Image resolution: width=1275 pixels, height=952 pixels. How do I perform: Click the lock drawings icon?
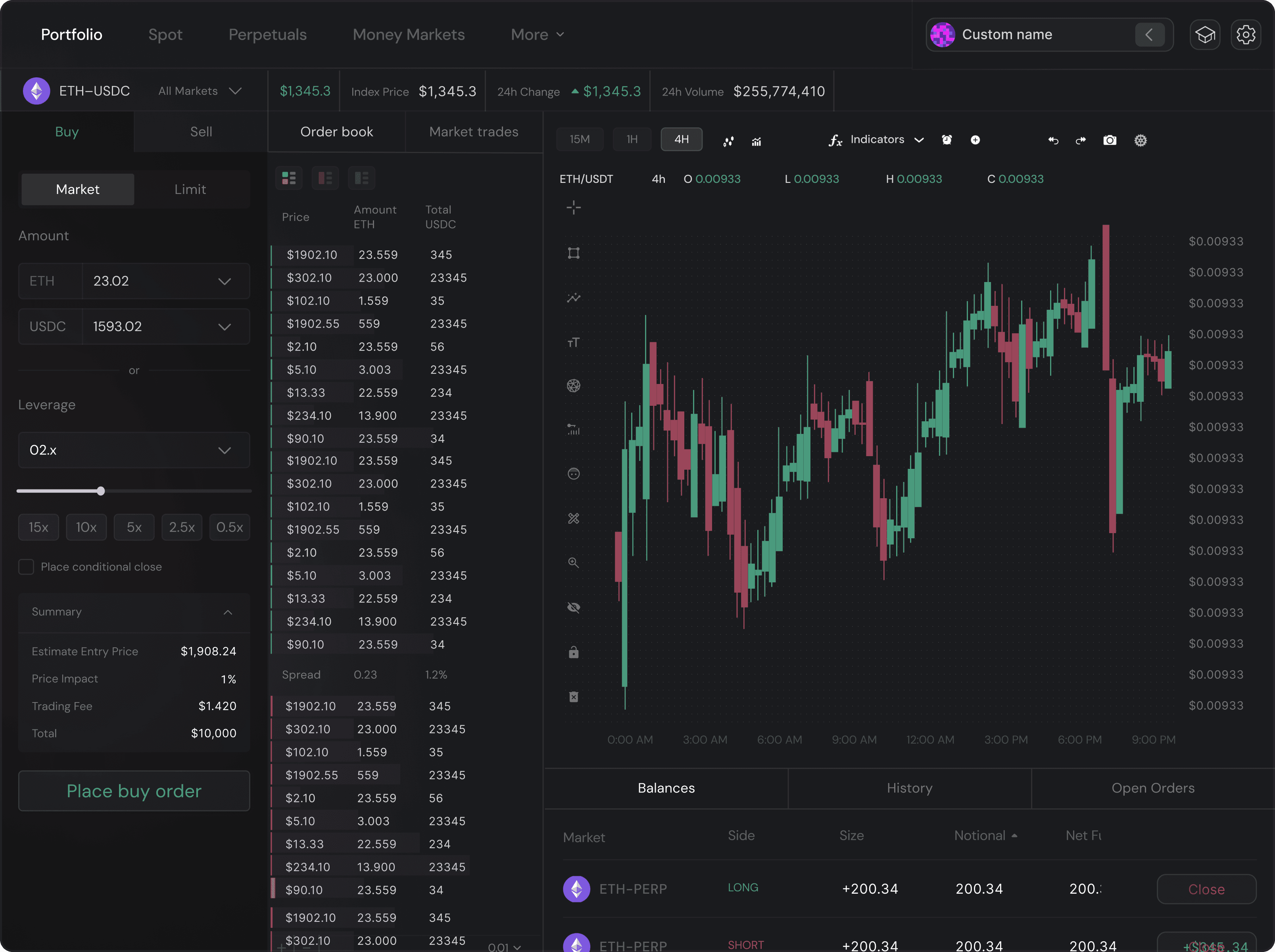(x=573, y=653)
